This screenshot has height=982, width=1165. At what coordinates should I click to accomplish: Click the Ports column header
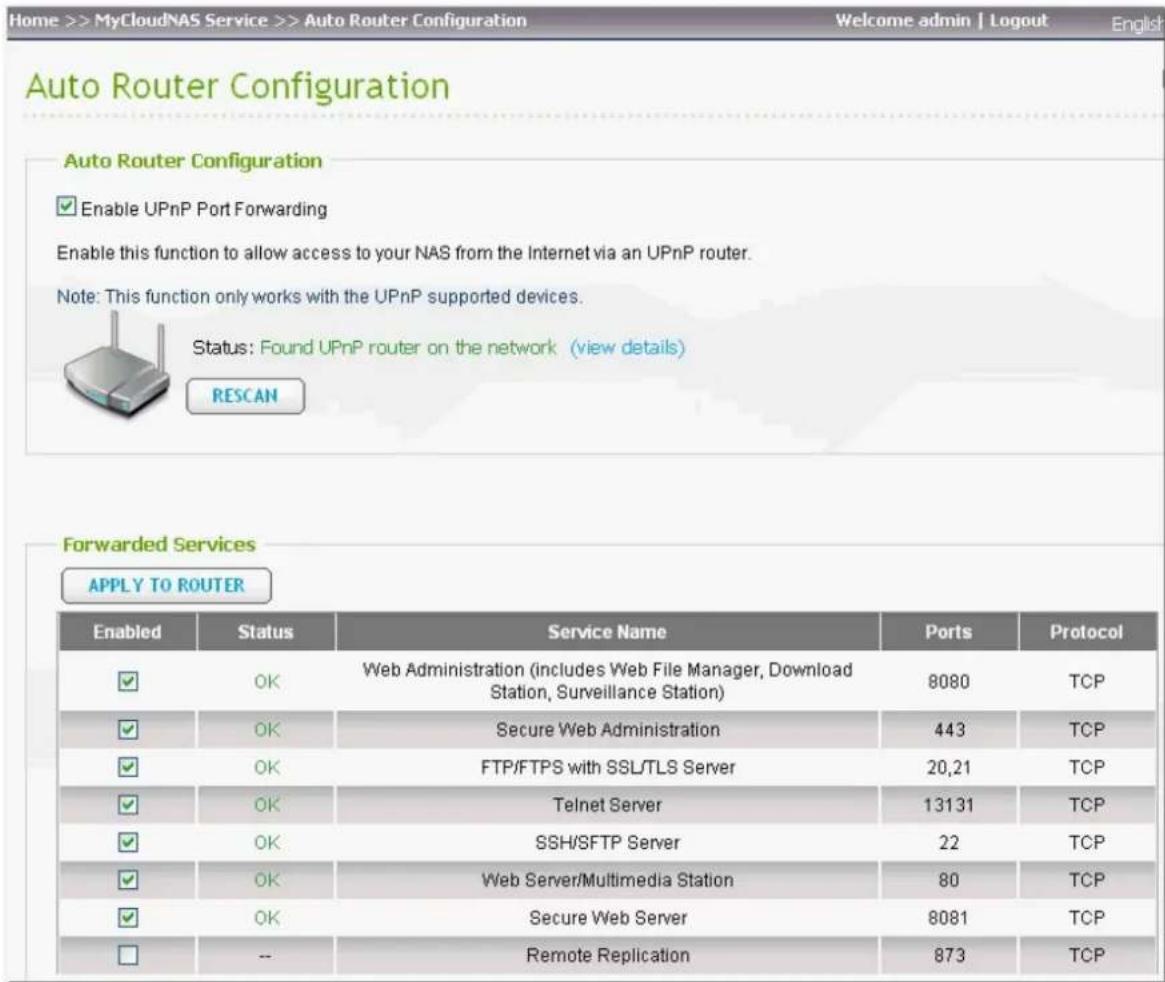[x=949, y=632]
